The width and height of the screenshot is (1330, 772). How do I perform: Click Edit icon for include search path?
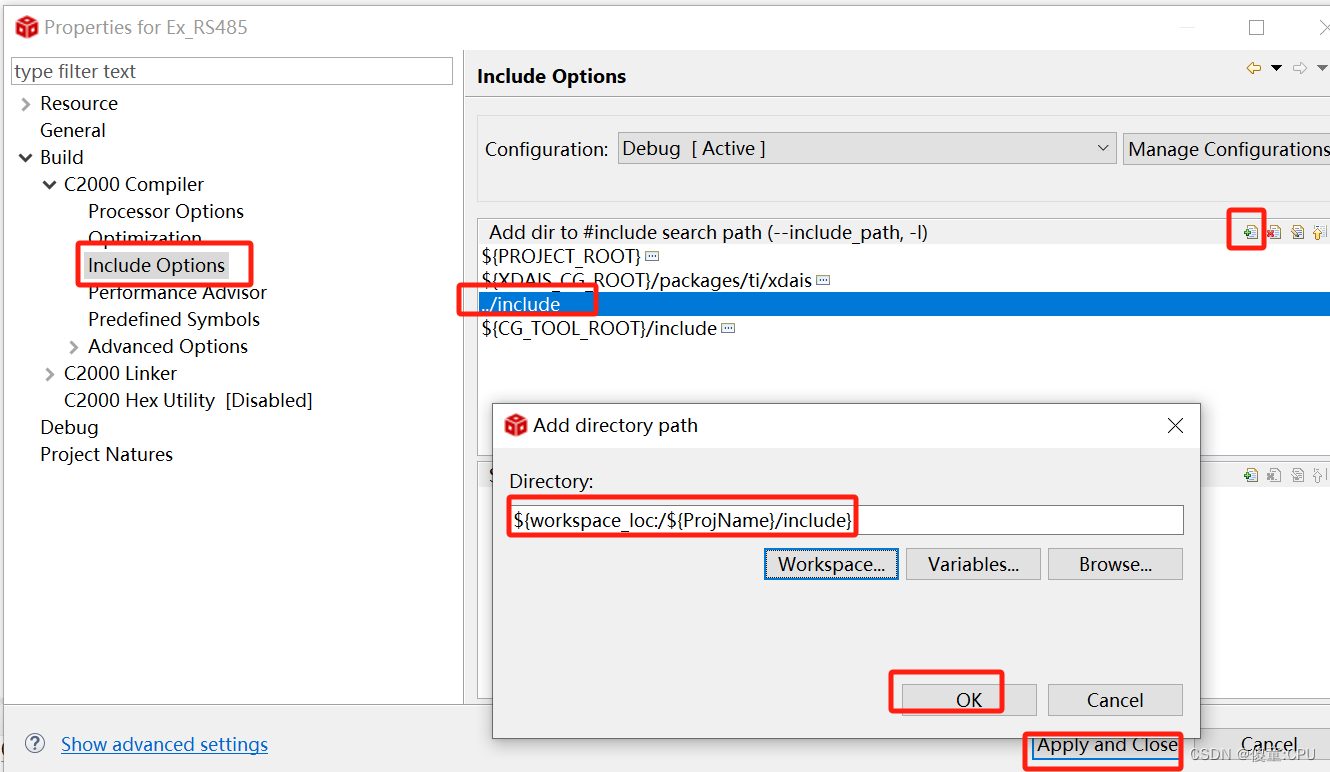click(x=1297, y=232)
